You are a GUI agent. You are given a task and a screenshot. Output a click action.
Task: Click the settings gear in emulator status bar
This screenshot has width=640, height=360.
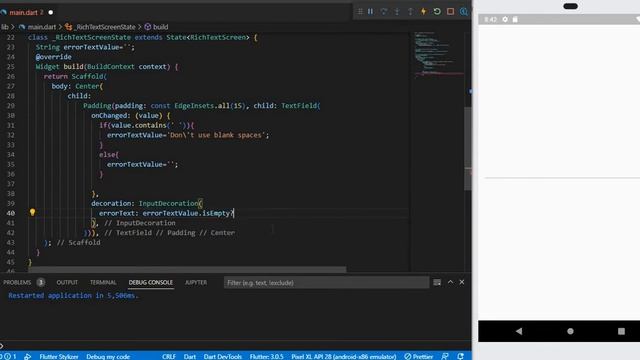pyautogui.click(x=505, y=19)
